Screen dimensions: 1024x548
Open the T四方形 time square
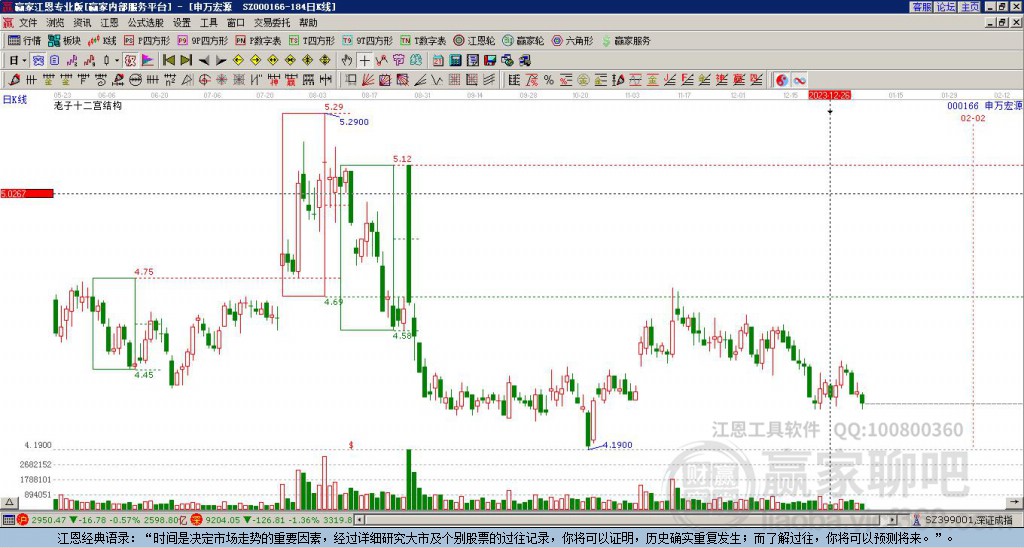312,40
